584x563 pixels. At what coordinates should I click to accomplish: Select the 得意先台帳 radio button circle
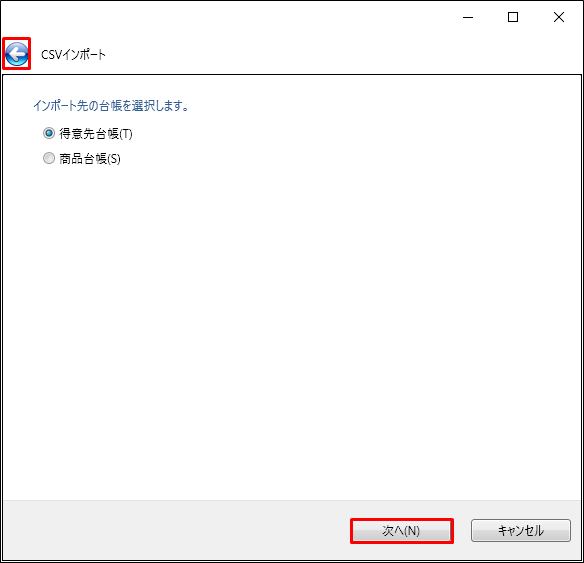coord(49,133)
